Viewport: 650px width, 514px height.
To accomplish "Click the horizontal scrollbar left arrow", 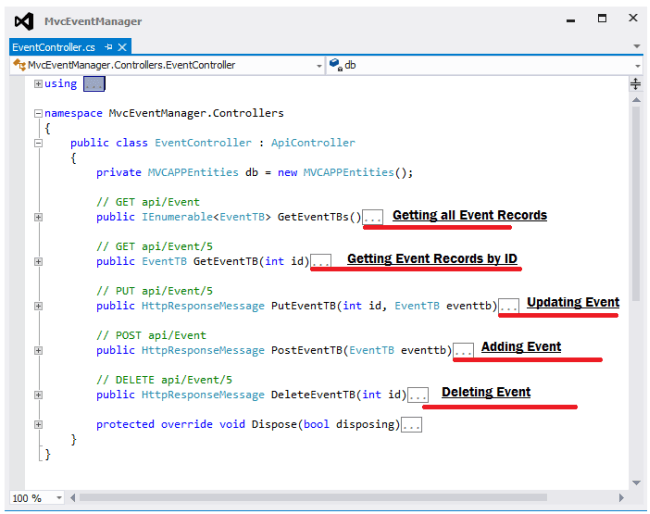I will click(73, 497).
